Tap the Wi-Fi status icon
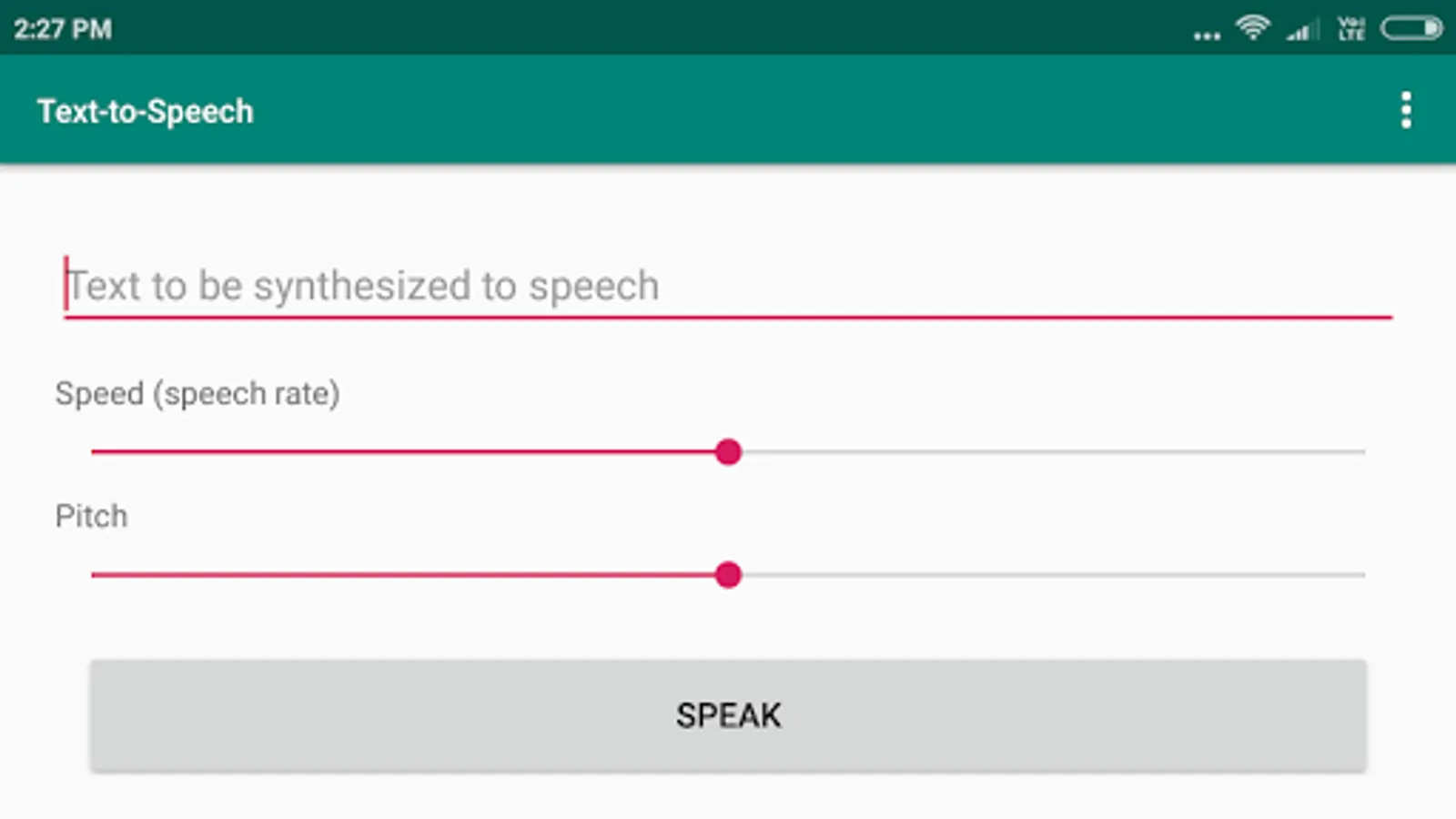 click(1253, 28)
